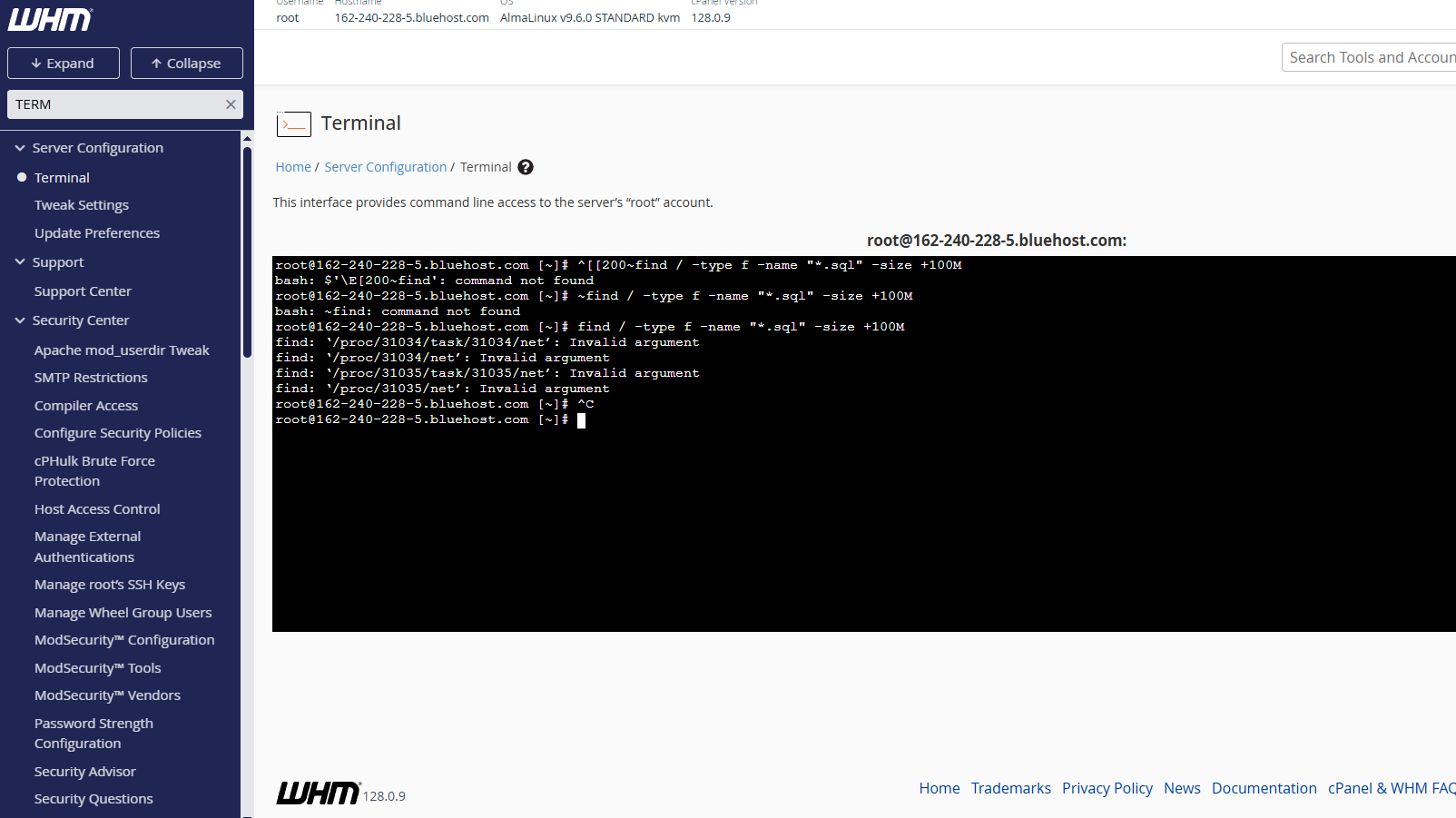Open Manage root's SSH Keys
This screenshot has width=1456, height=818.
click(x=110, y=585)
